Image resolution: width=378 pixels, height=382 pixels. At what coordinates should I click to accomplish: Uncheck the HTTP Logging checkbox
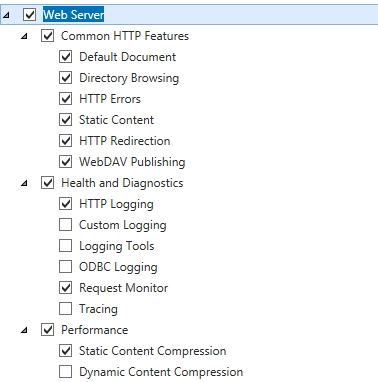point(66,204)
